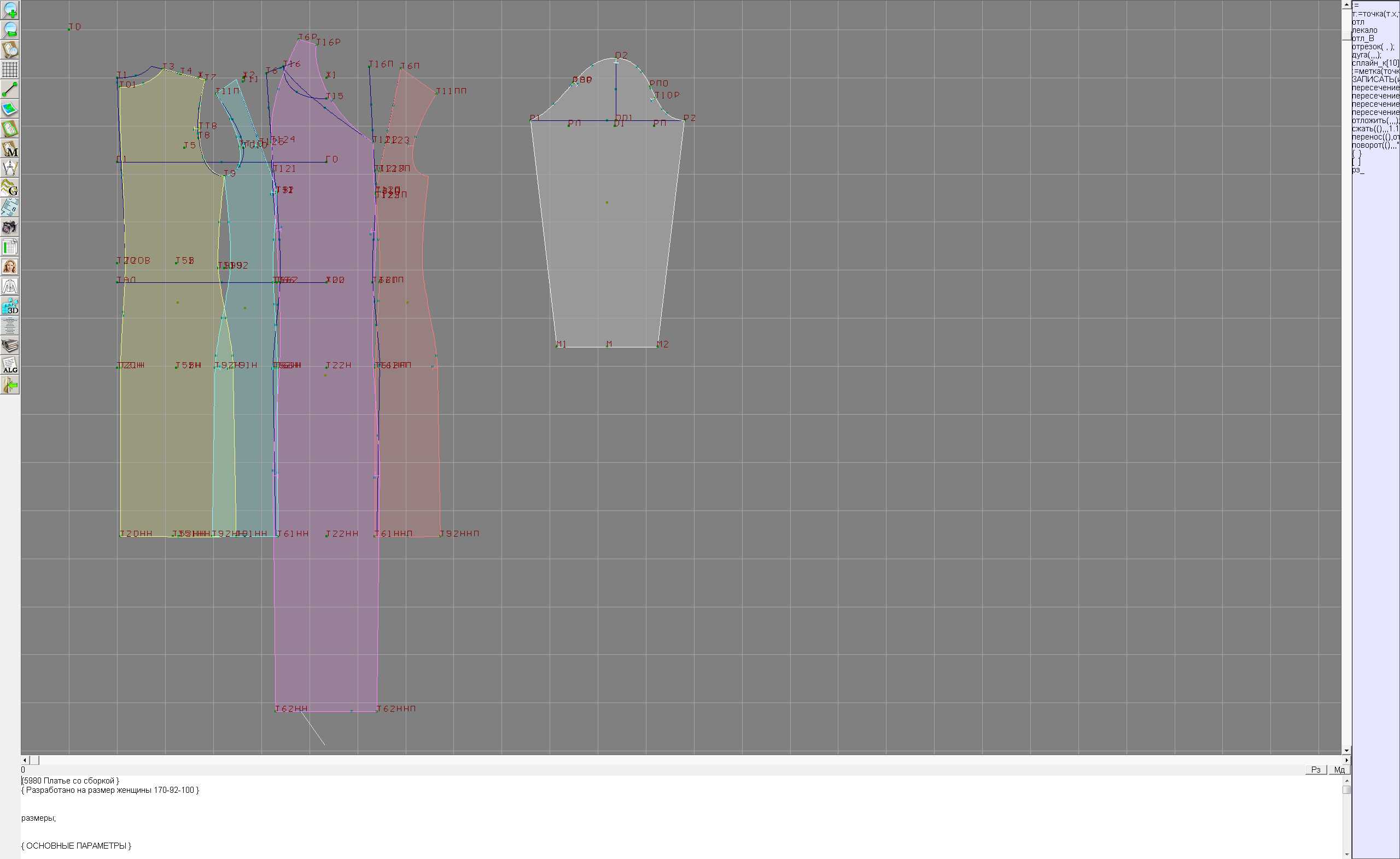Image resolution: width=1400 pixels, height=859 pixels.
Task: Click the zoom in magnifier icon
Action: coord(10,10)
